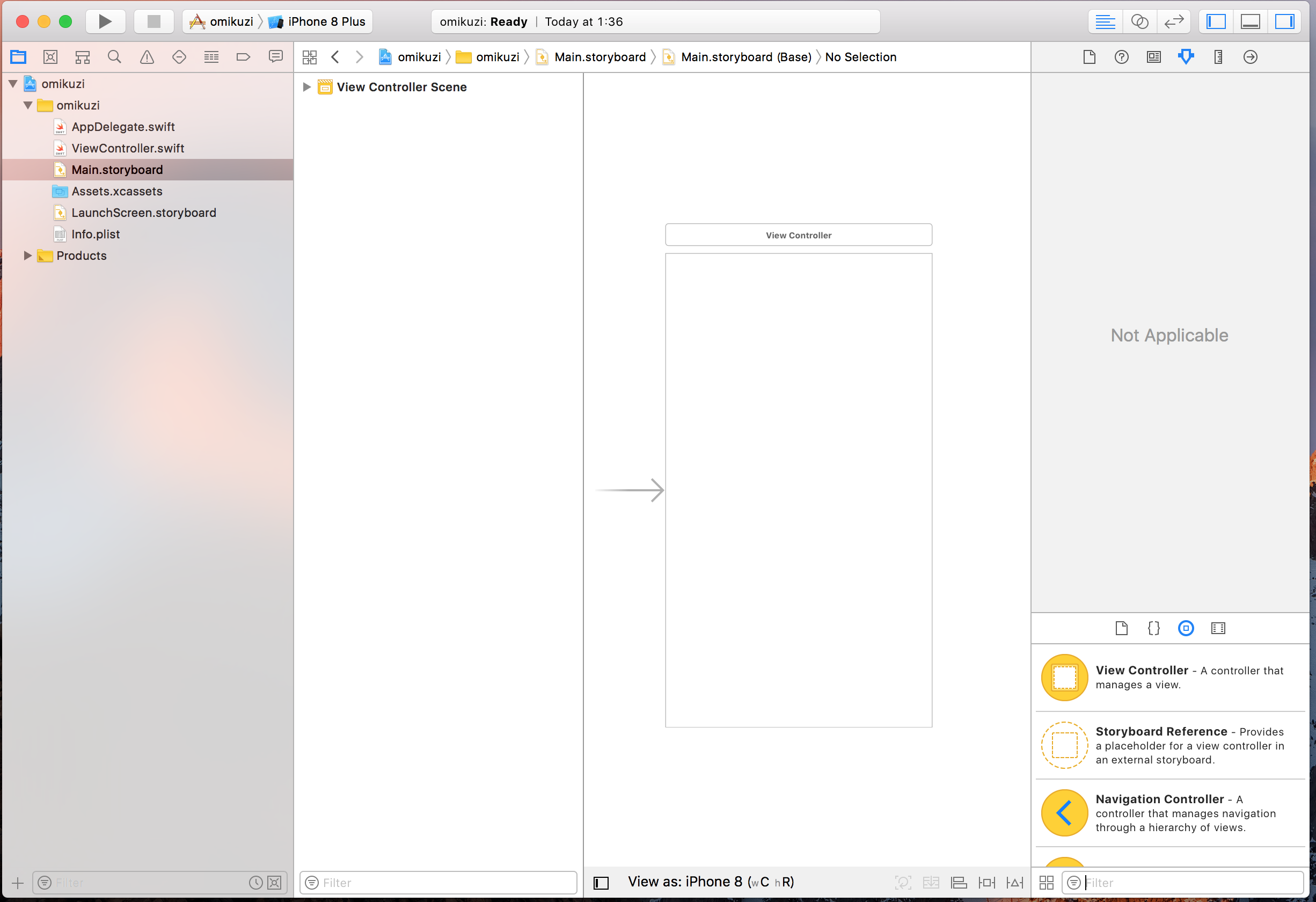
Task: Open the Code Snippet library braces icon
Action: 1153,628
